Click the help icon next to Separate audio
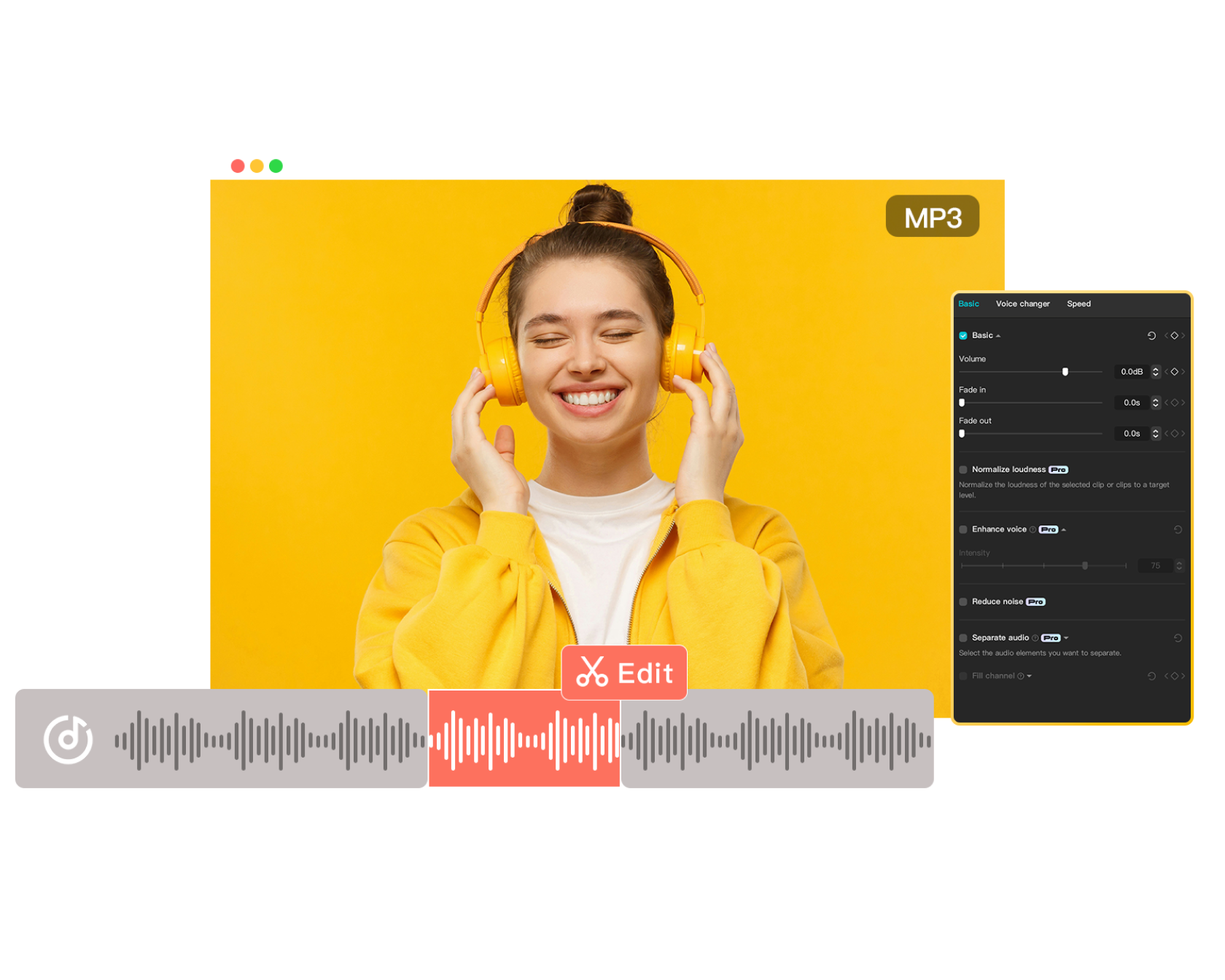Screen dimensions: 1225x980 (1035, 637)
